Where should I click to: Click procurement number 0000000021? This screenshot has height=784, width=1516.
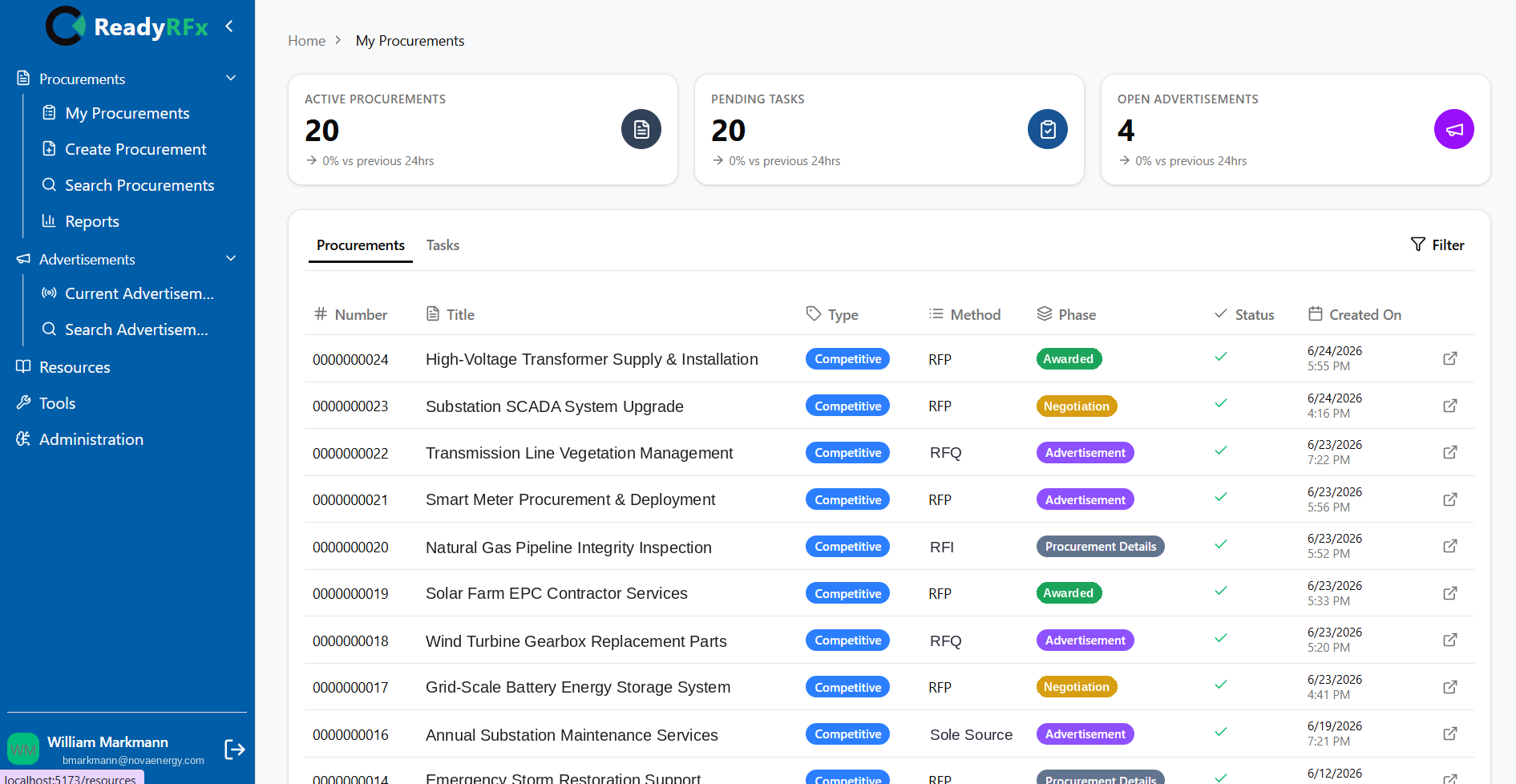[350, 500]
